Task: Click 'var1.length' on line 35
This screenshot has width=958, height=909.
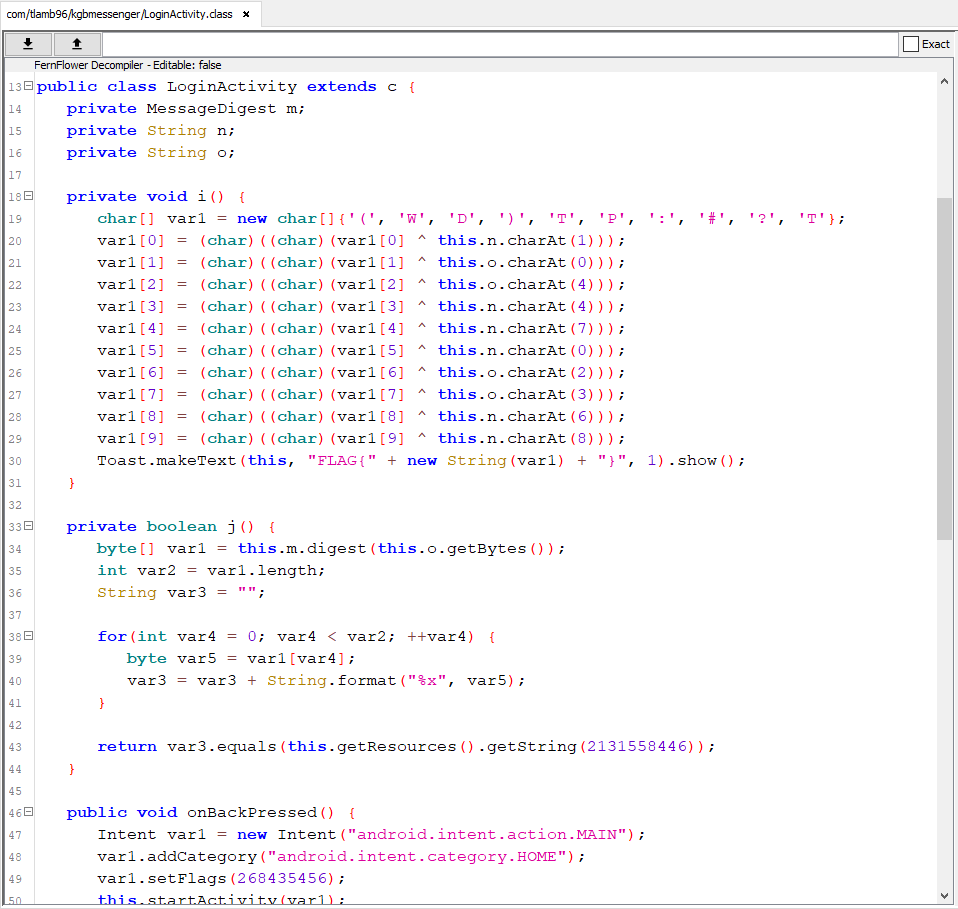Action: click(x=262, y=571)
